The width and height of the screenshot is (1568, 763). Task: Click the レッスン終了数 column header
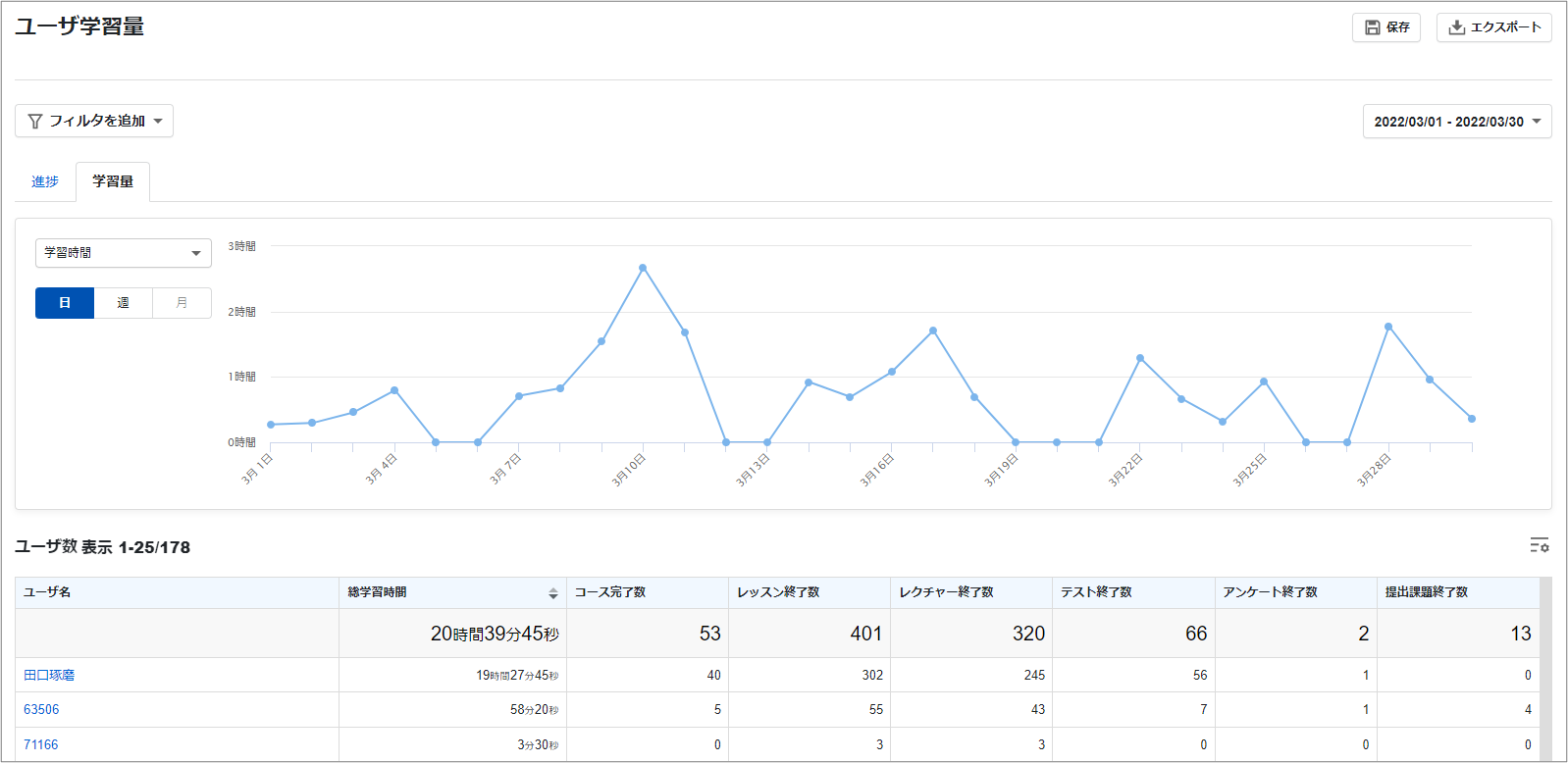pos(810,592)
